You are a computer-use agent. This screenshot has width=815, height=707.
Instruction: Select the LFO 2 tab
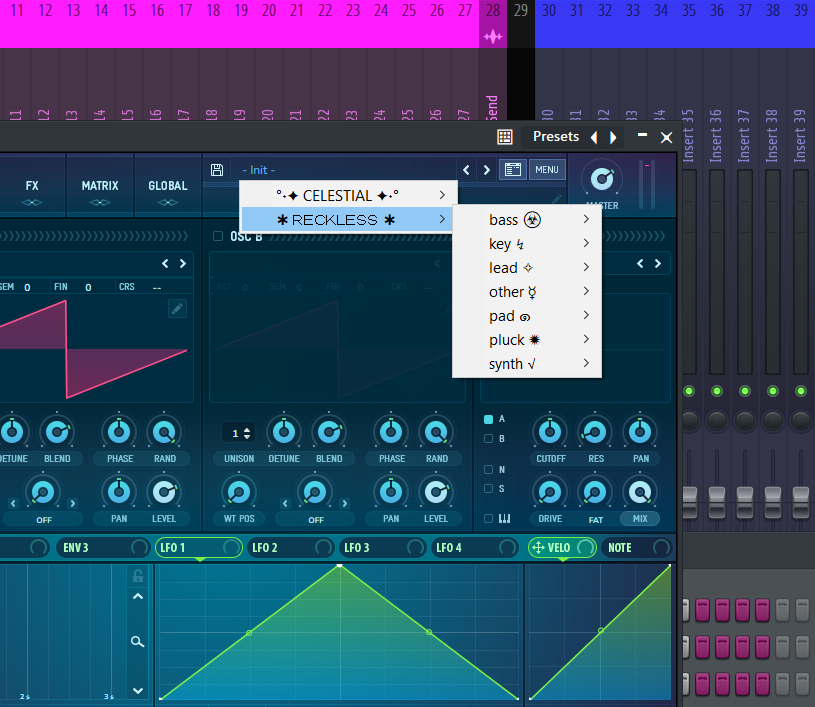(x=265, y=548)
